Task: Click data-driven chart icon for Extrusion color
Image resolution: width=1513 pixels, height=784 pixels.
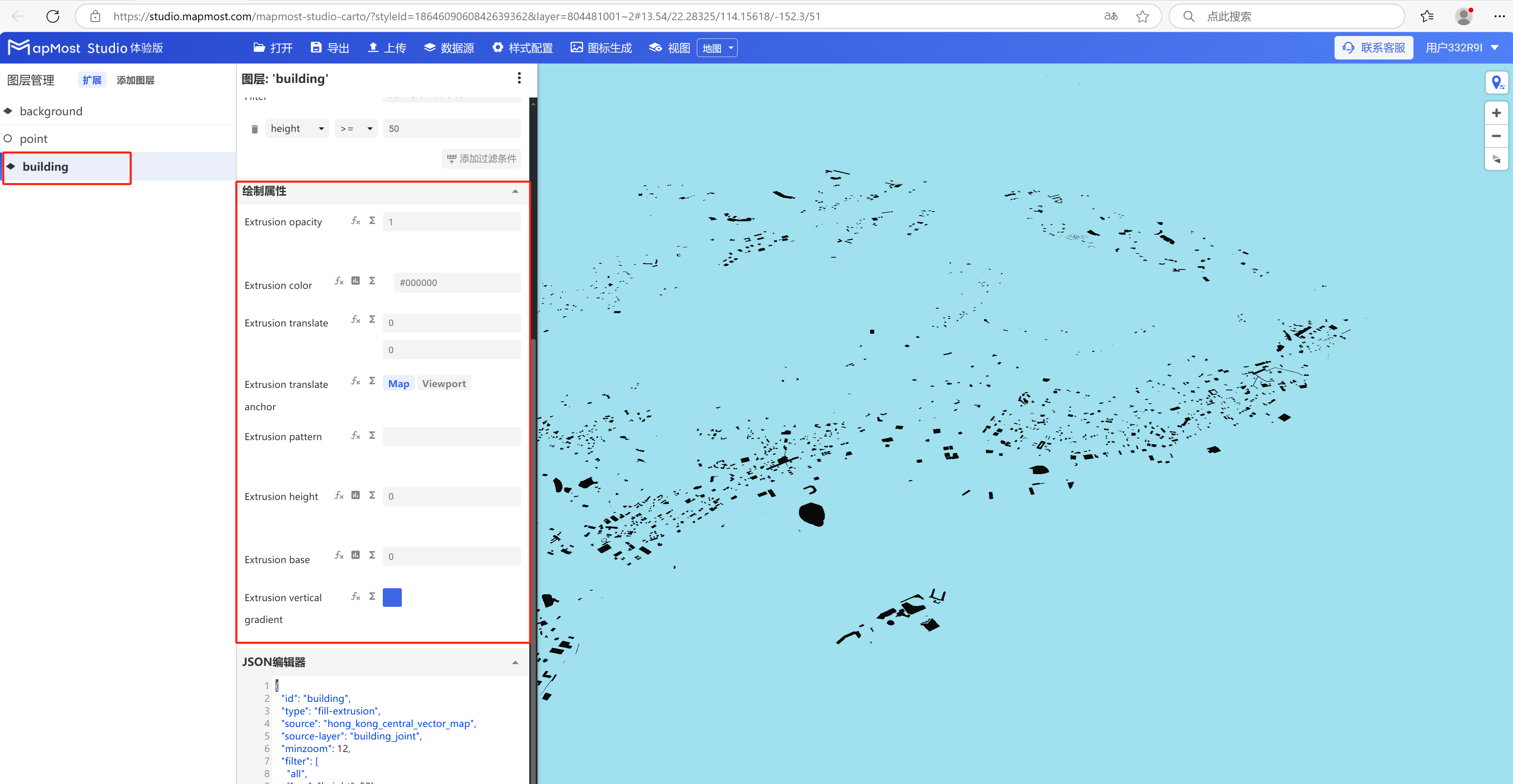Action: [355, 281]
